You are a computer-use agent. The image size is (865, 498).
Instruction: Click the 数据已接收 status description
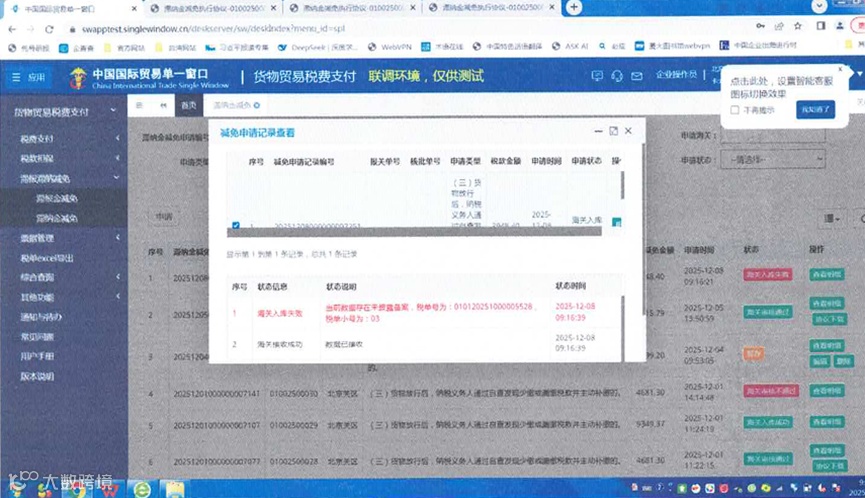click(344, 344)
